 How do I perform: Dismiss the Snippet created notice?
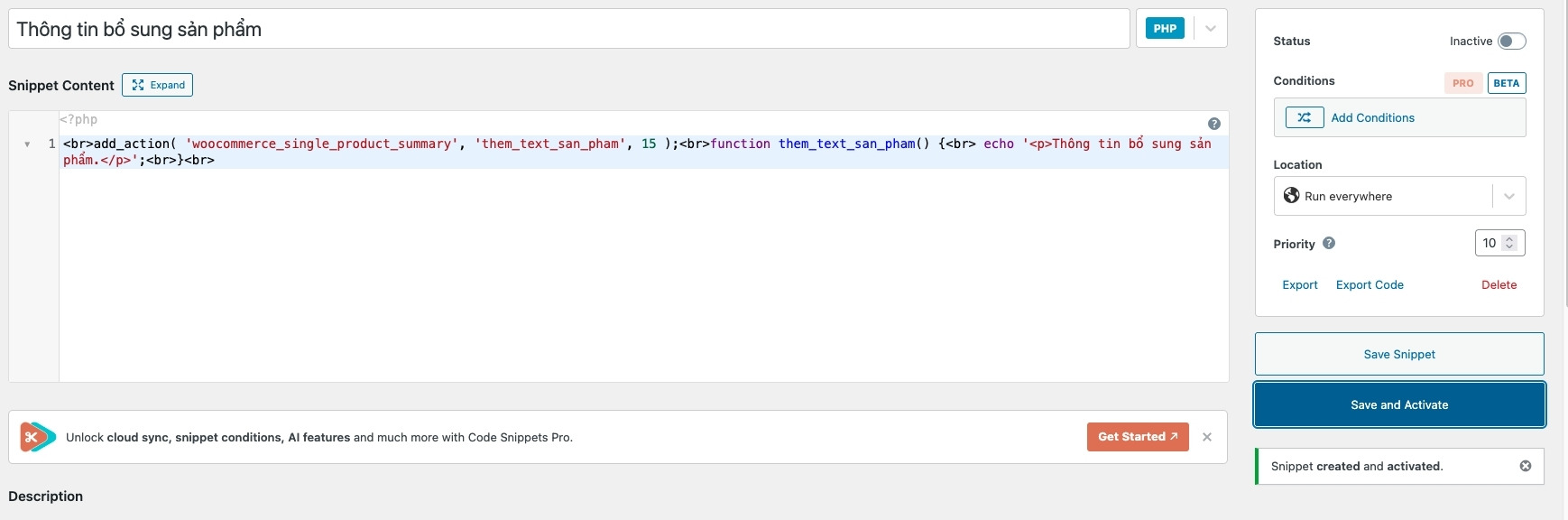click(1526, 466)
